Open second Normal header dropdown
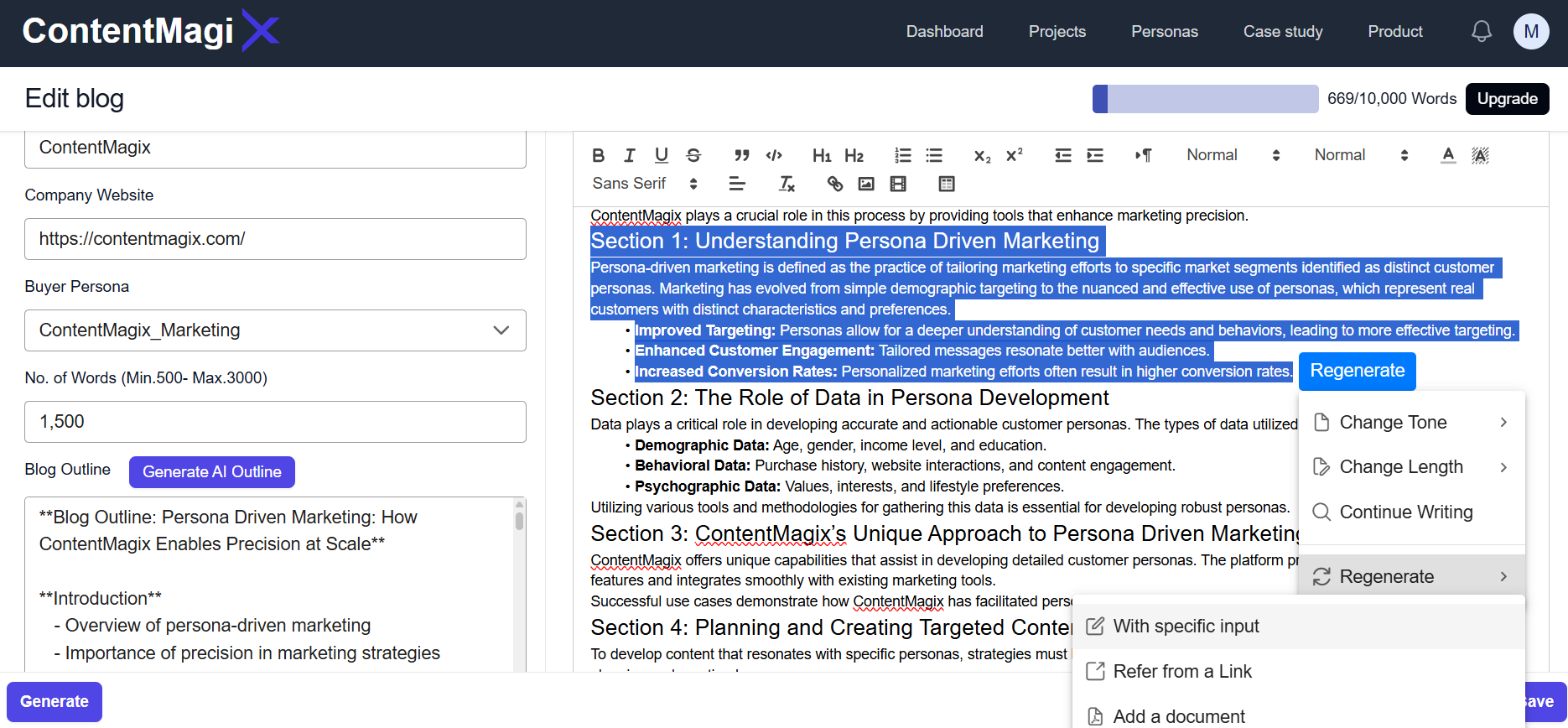Screen dimensions: 1568x728 pyautogui.click(x=1361, y=155)
